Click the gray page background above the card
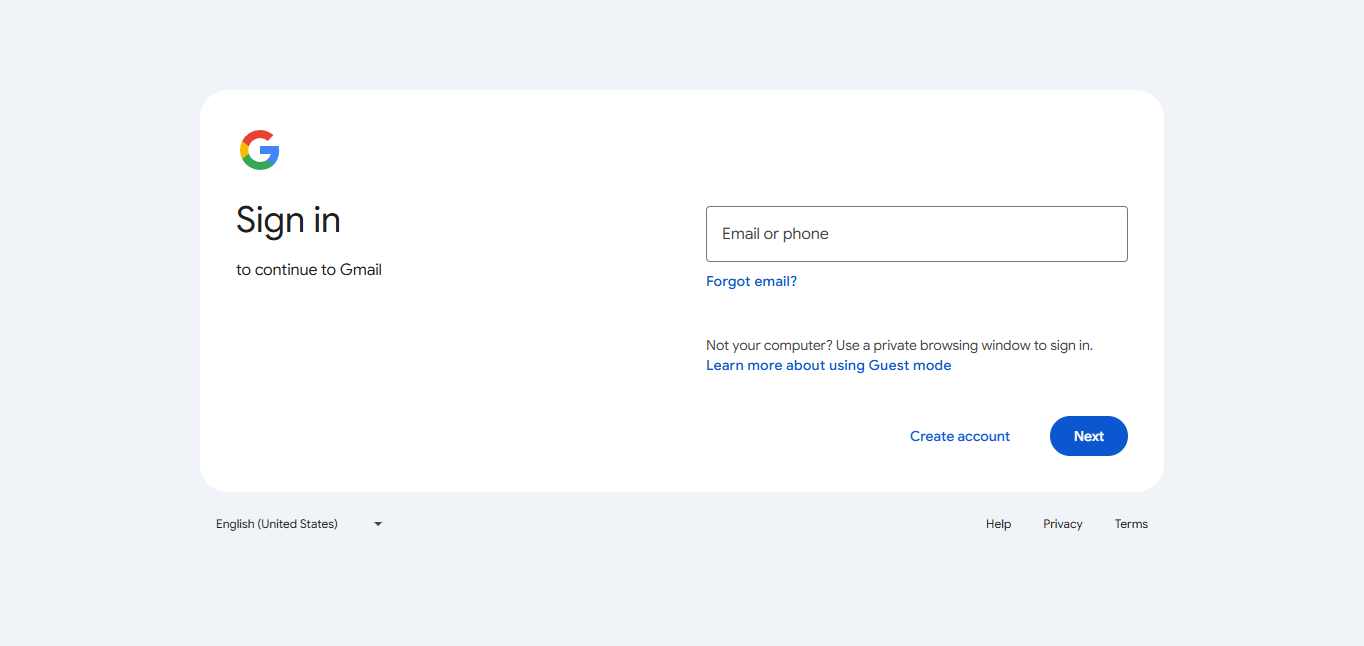Image resolution: width=1364 pixels, height=646 pixels. (680, 45)
